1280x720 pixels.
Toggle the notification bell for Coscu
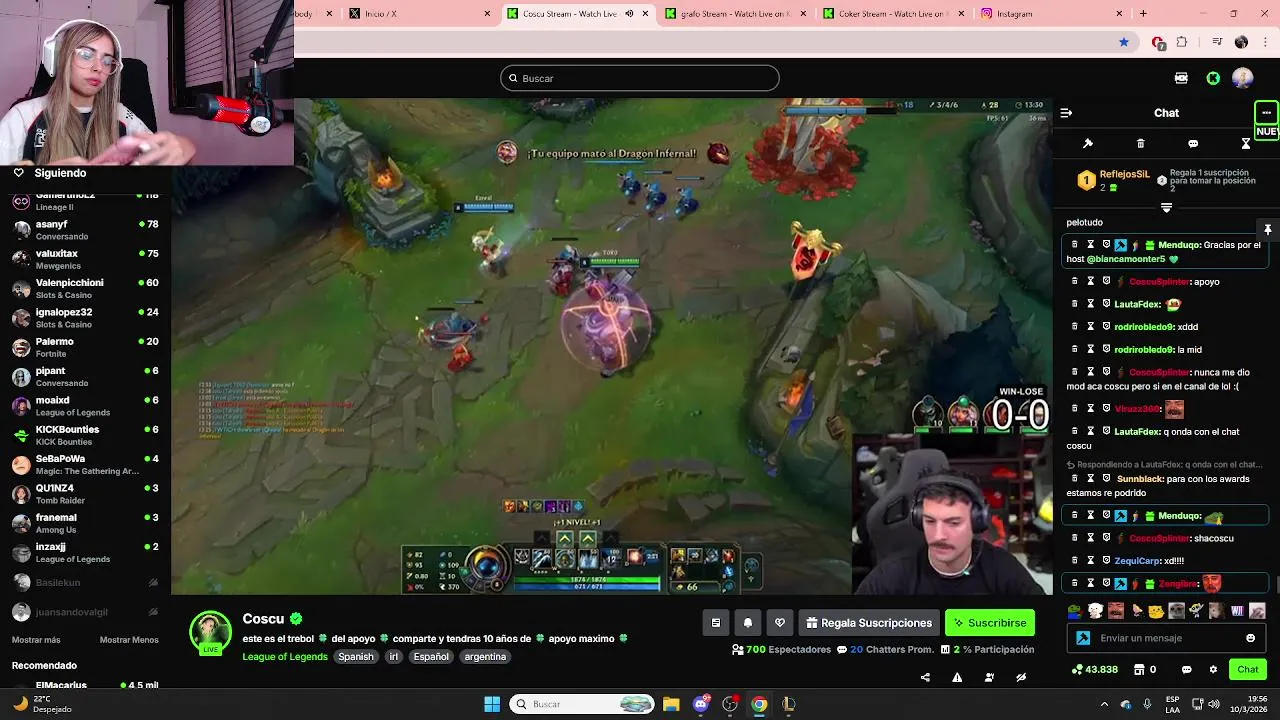click(x=748, y=623)
